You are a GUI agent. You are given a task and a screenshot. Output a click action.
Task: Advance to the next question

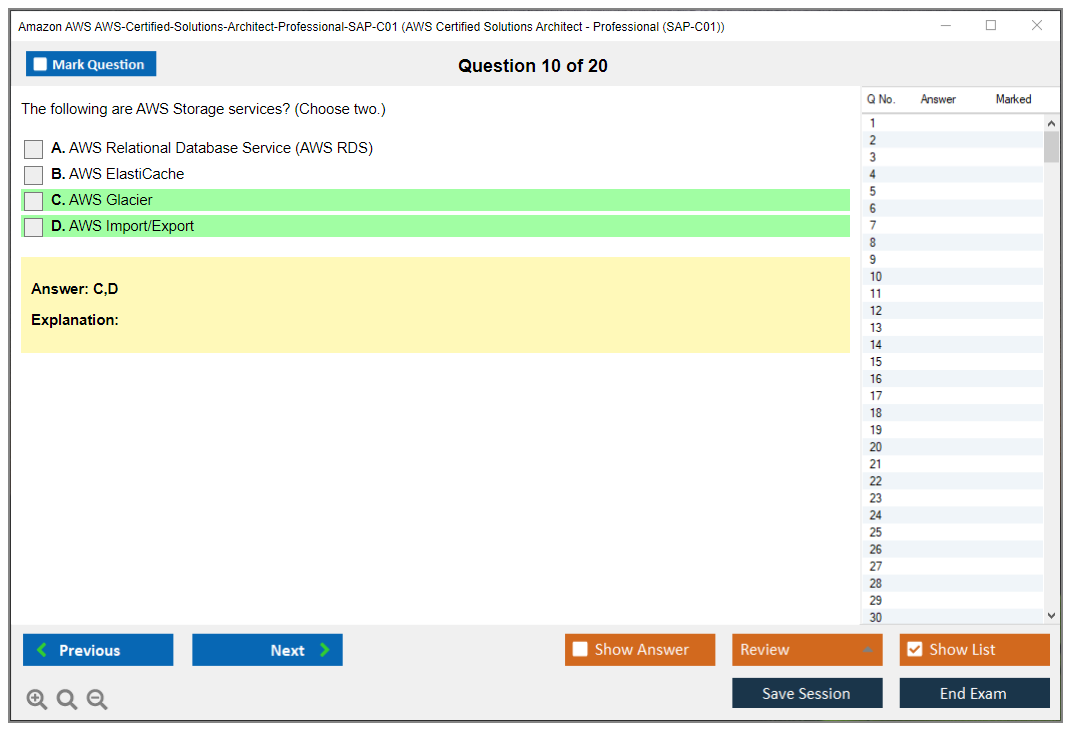(267, 650)
